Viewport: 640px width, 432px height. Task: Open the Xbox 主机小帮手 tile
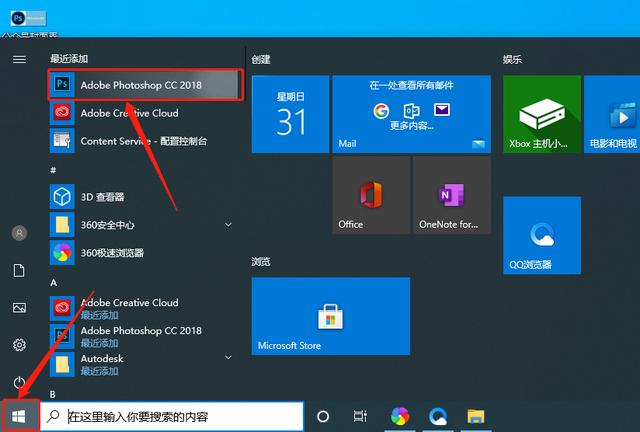coord(542,114)
